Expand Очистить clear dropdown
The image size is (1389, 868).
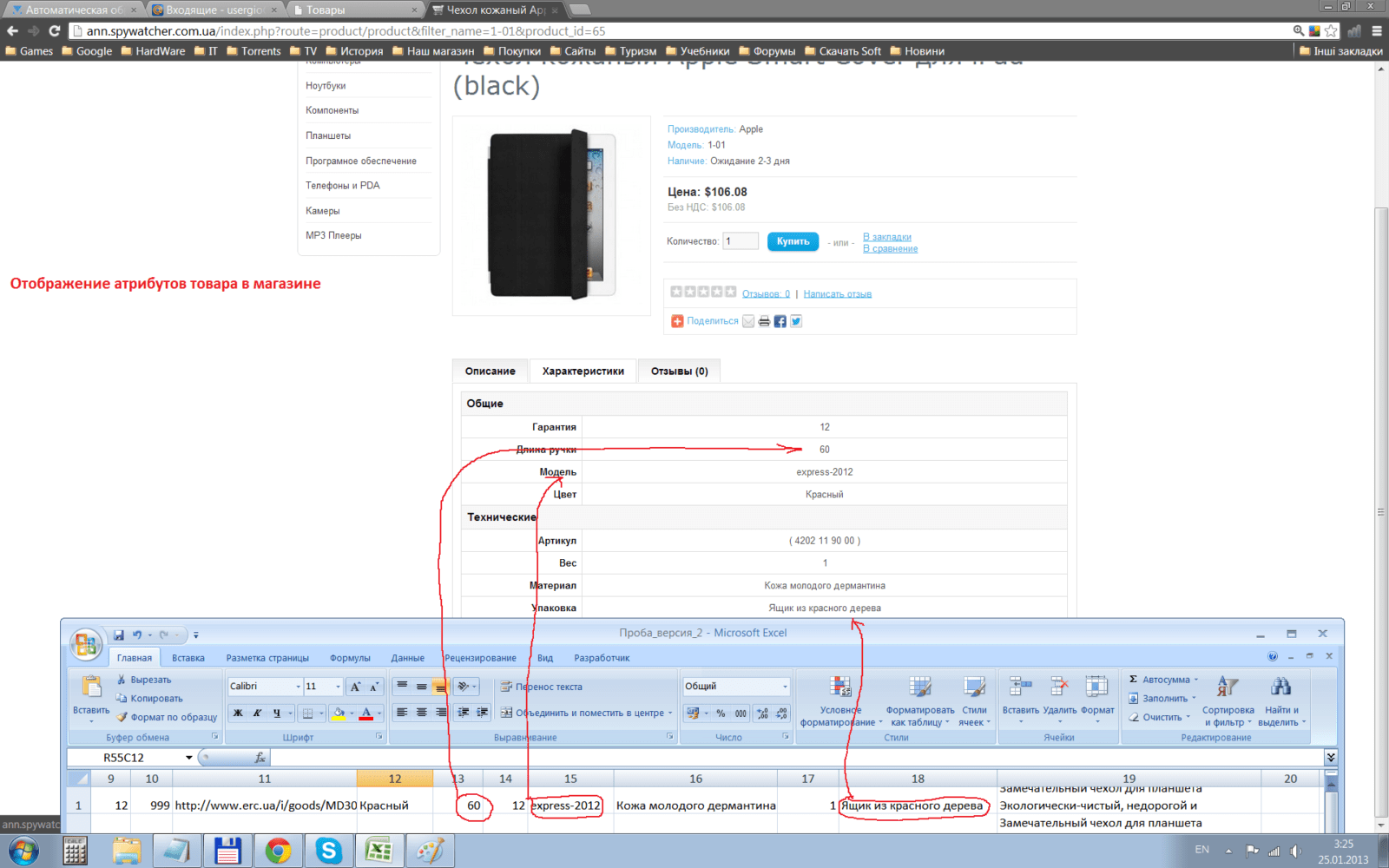pos(1188,717)
